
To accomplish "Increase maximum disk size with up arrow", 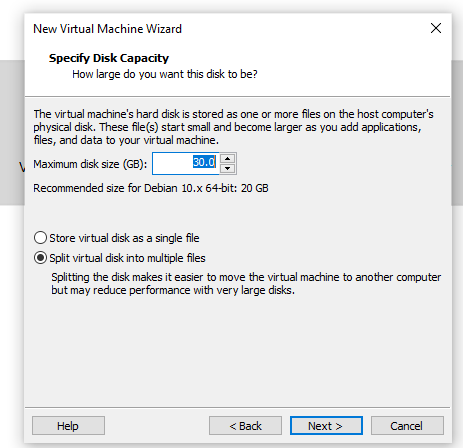I will tap(228, 158).
